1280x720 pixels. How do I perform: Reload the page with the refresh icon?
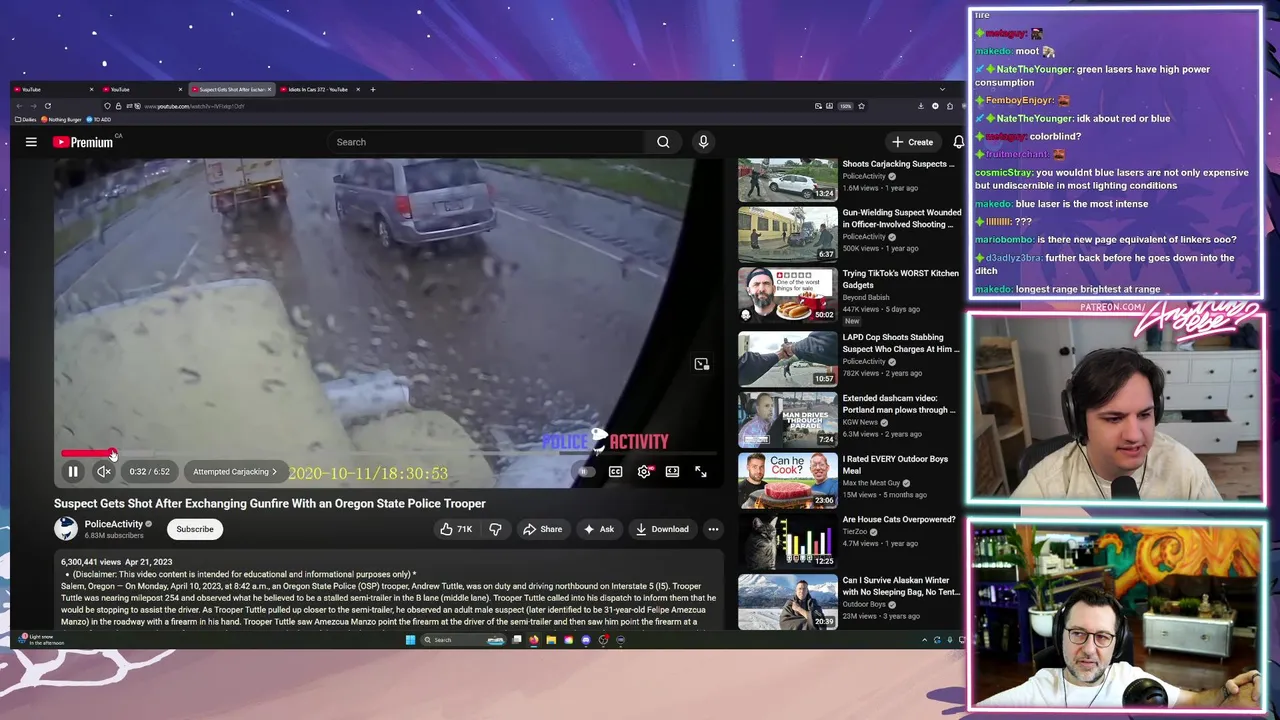point(47,106)
